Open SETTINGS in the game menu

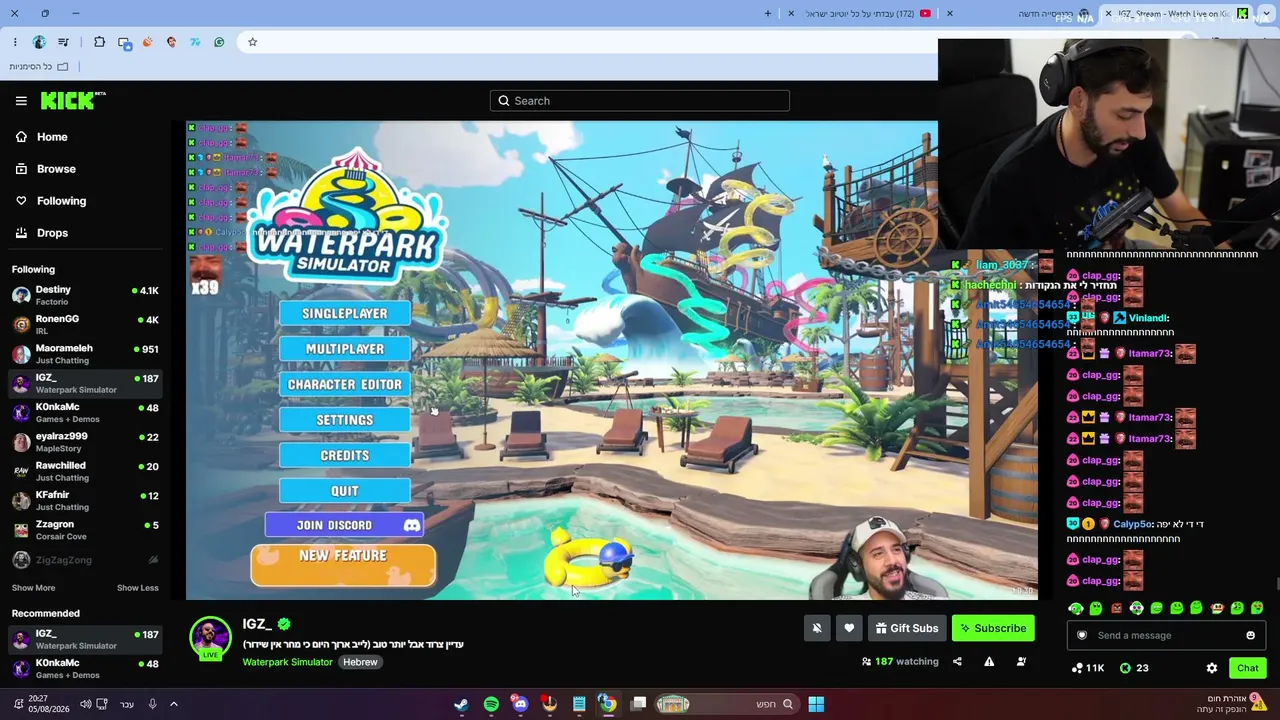point(345,420)
